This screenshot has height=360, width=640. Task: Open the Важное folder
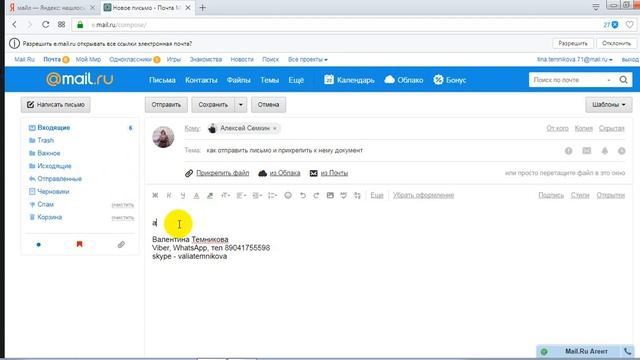click(x=49, y=153)
